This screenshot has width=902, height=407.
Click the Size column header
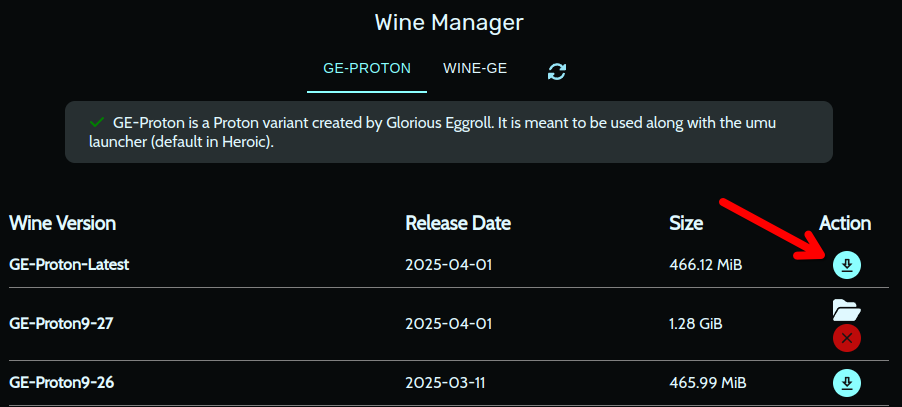(x=686, y=223)
